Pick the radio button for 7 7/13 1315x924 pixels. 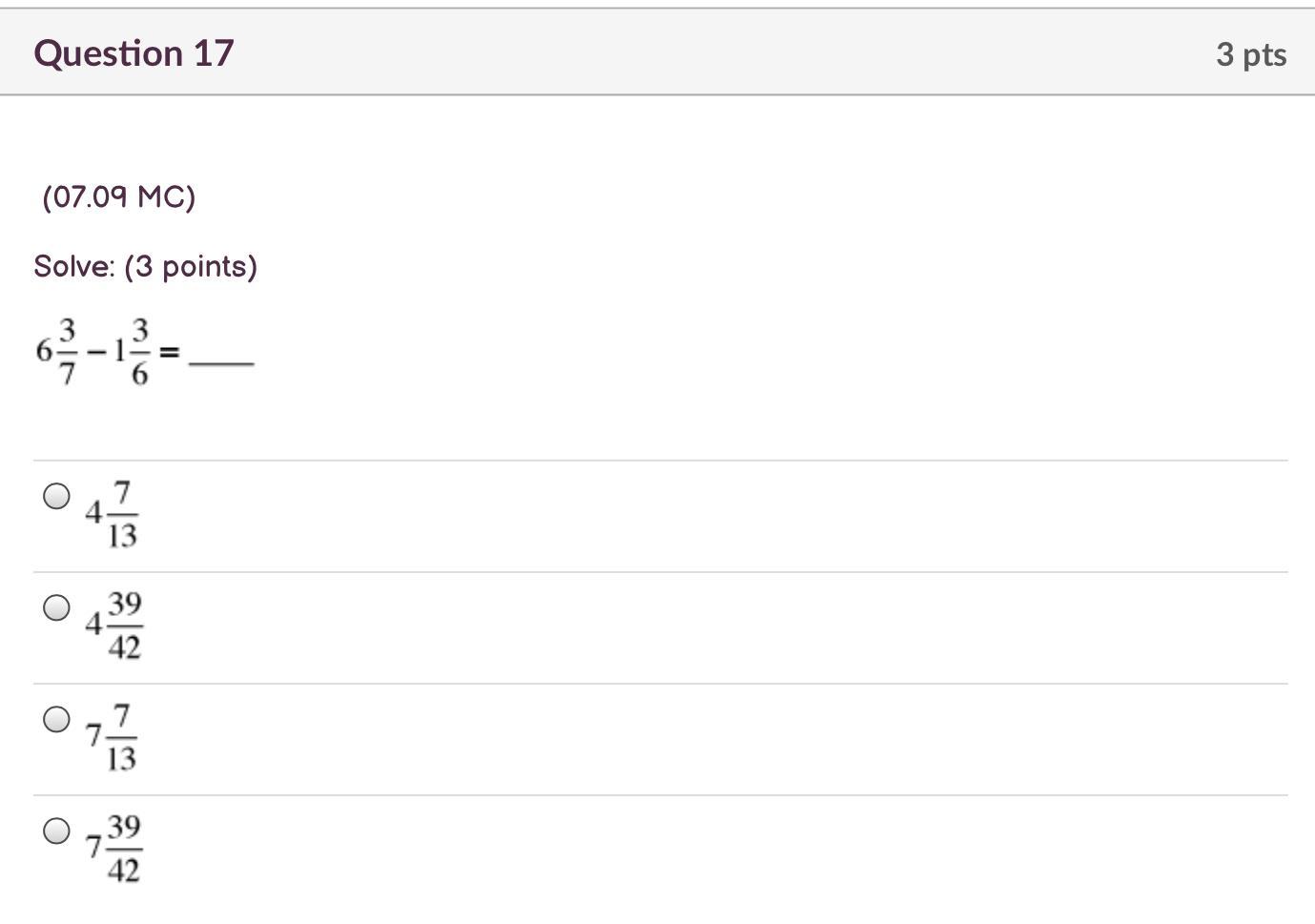tap(56, 719)
